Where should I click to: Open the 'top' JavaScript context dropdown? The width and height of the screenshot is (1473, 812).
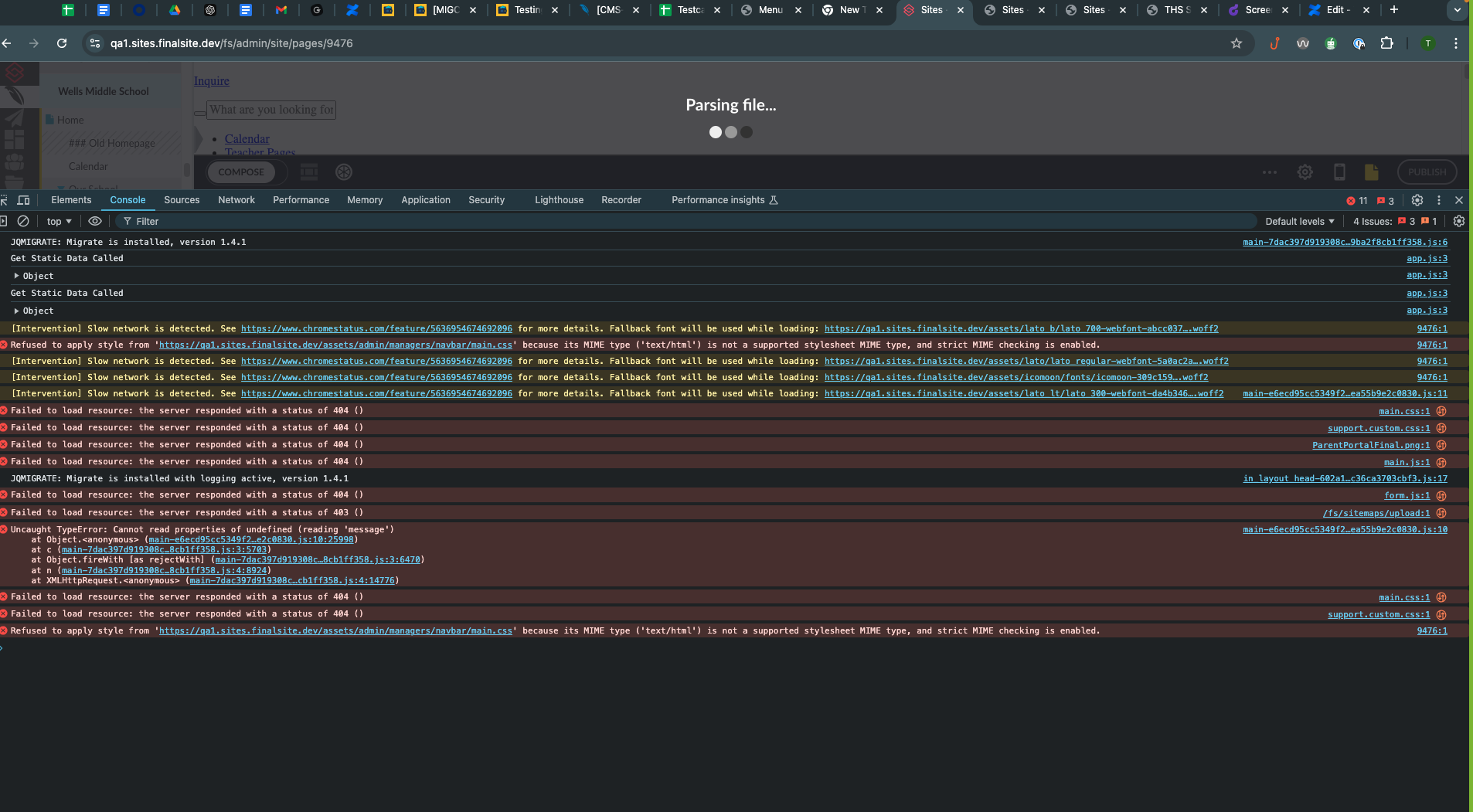click(59, 222)
